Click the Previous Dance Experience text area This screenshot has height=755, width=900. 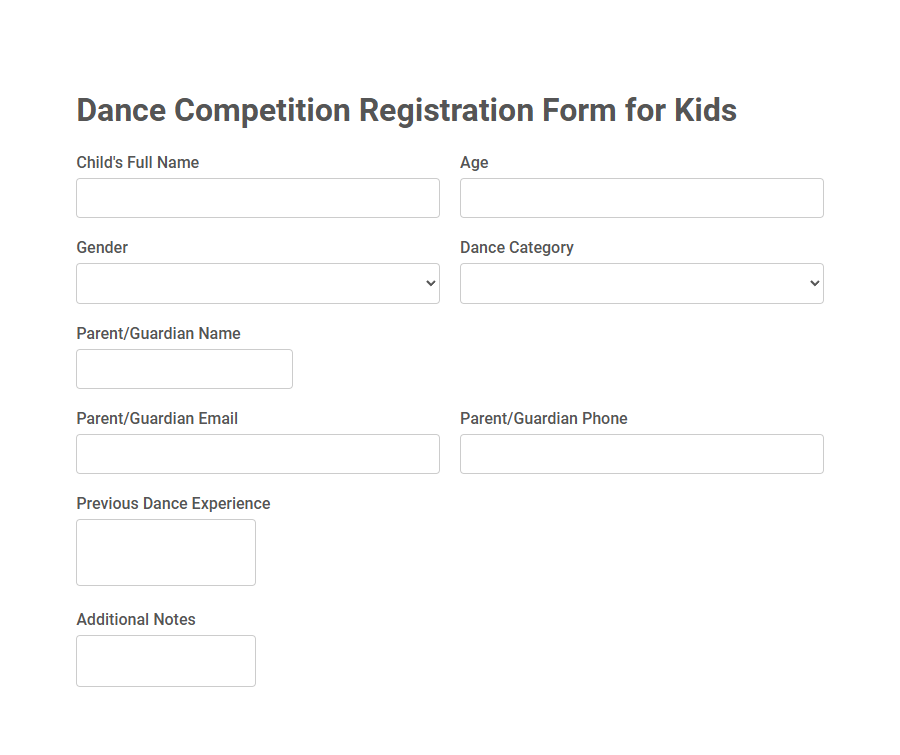click(165, 551)
